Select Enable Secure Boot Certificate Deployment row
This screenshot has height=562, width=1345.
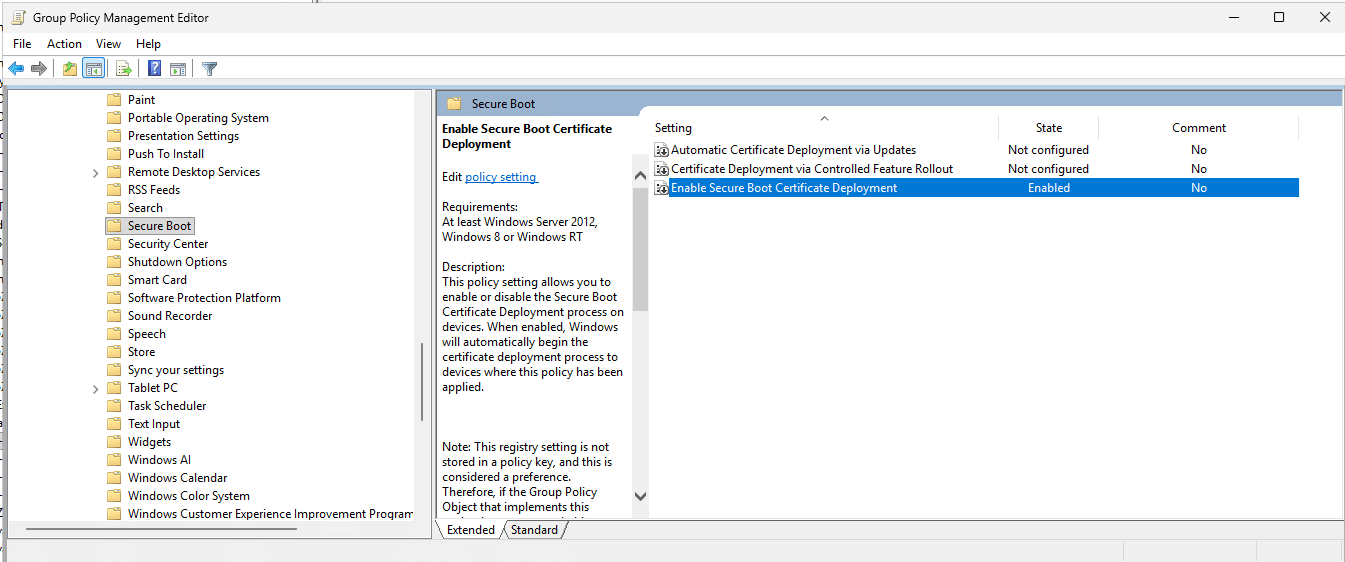pyautogui.click(x=784, y=188)
